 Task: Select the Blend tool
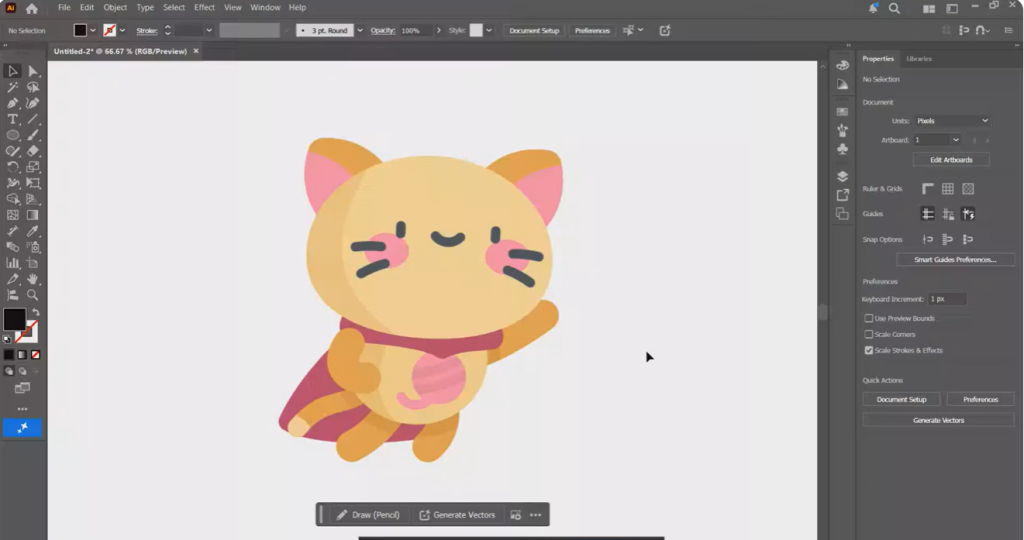click(12, 247)
